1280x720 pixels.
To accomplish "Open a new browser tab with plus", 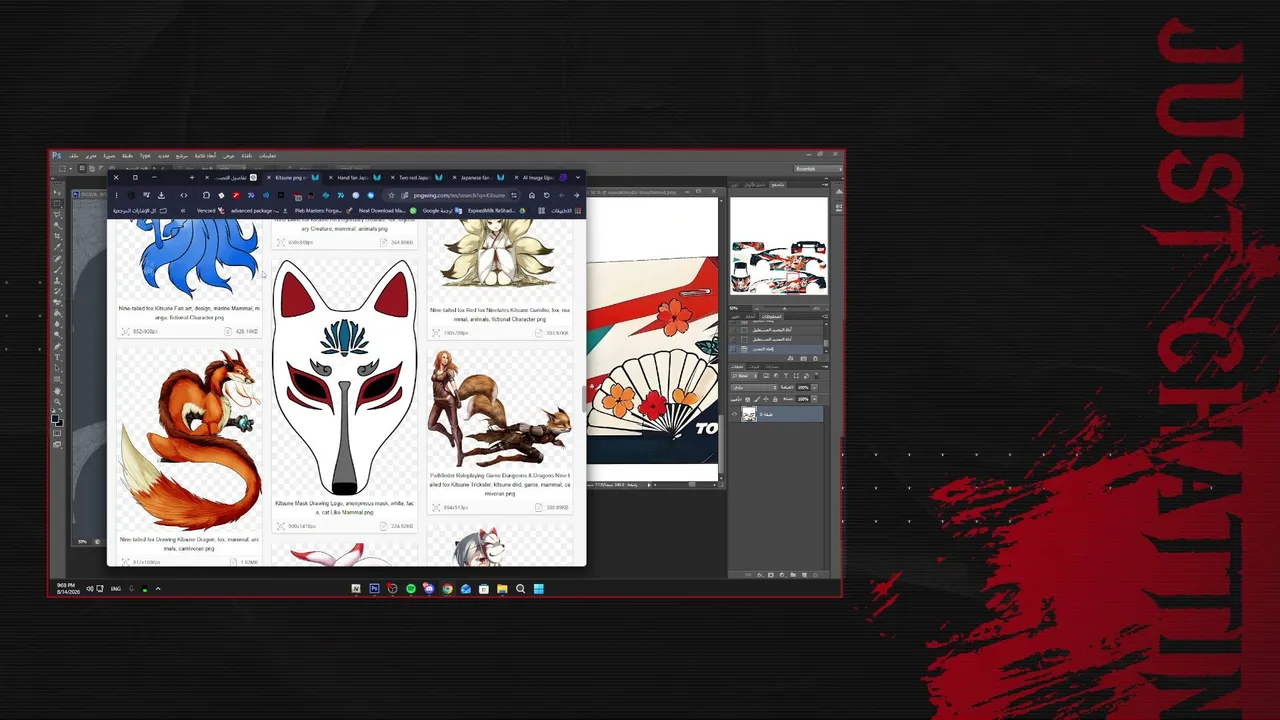I will pyautogui.click(x=192, y=178).
